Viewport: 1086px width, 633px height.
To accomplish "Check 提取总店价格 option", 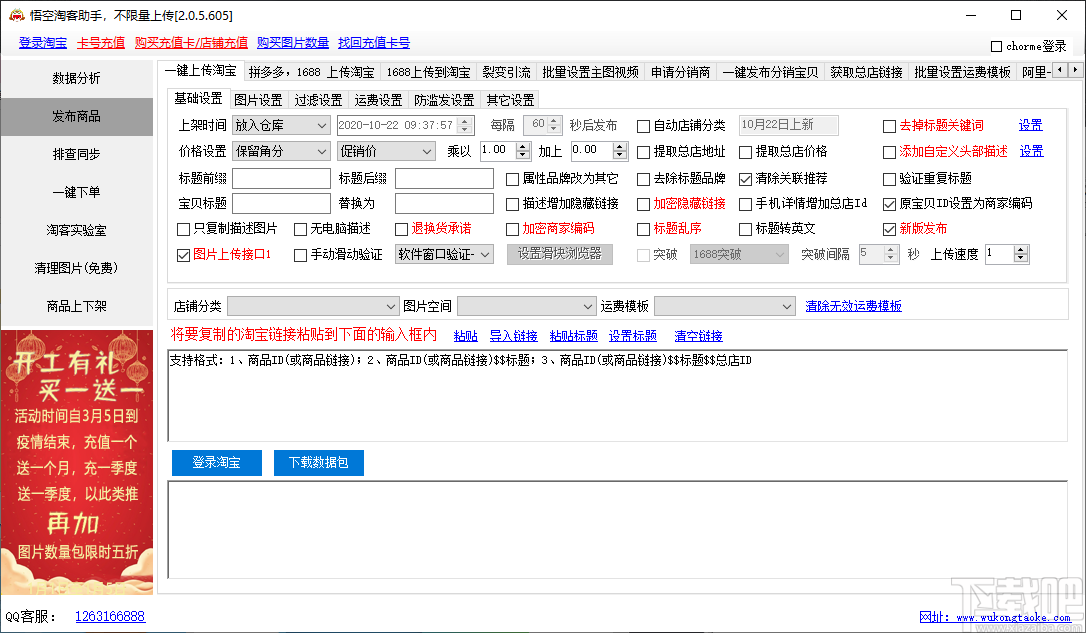I will point(745,152).
